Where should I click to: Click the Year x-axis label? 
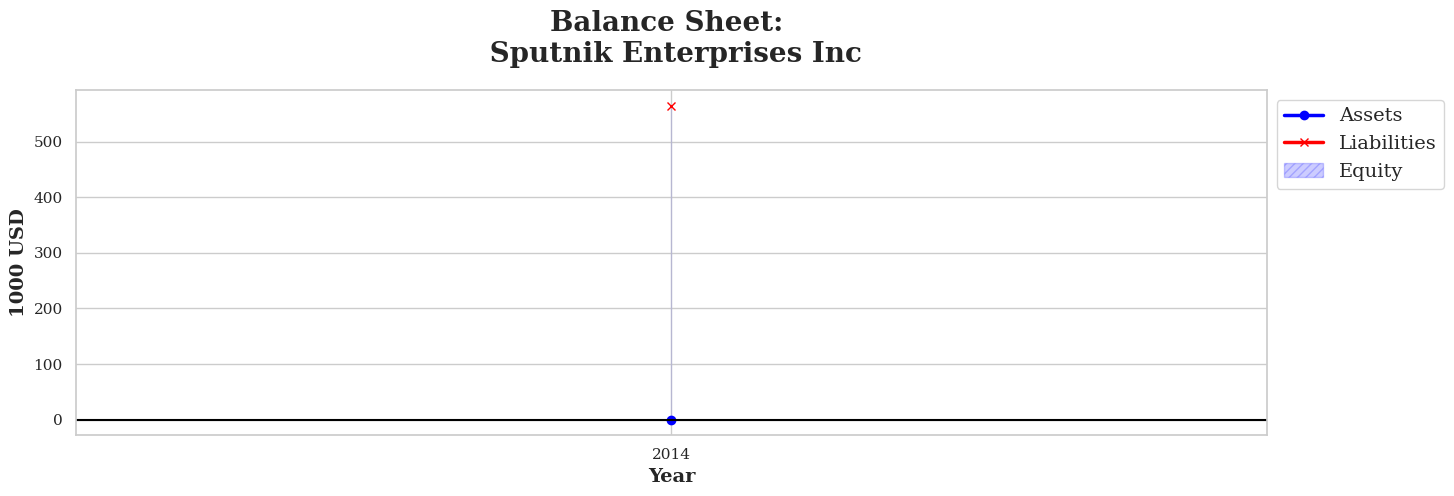(671, 476)
